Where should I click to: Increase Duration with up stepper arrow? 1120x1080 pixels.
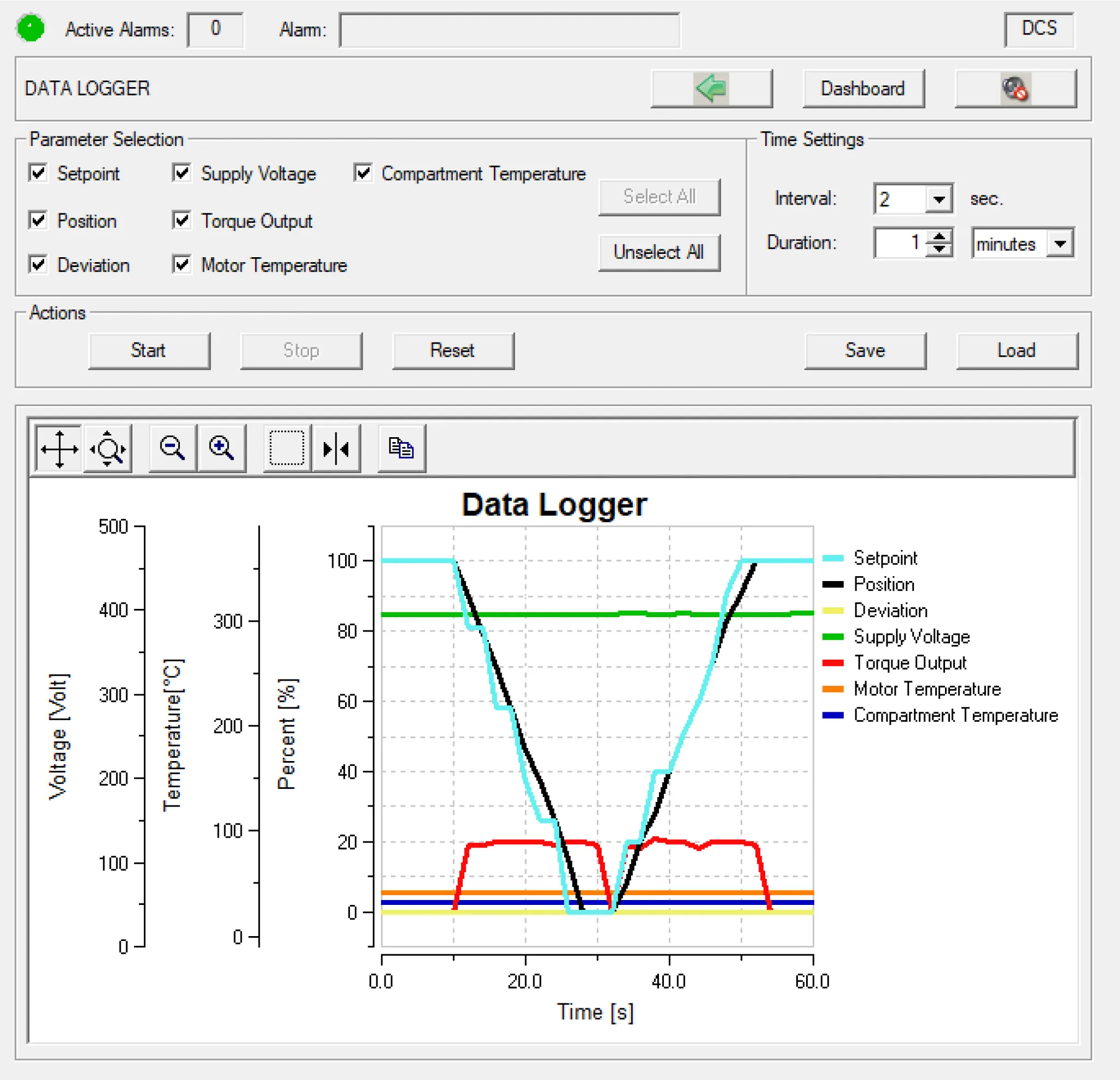click(939, 237)
